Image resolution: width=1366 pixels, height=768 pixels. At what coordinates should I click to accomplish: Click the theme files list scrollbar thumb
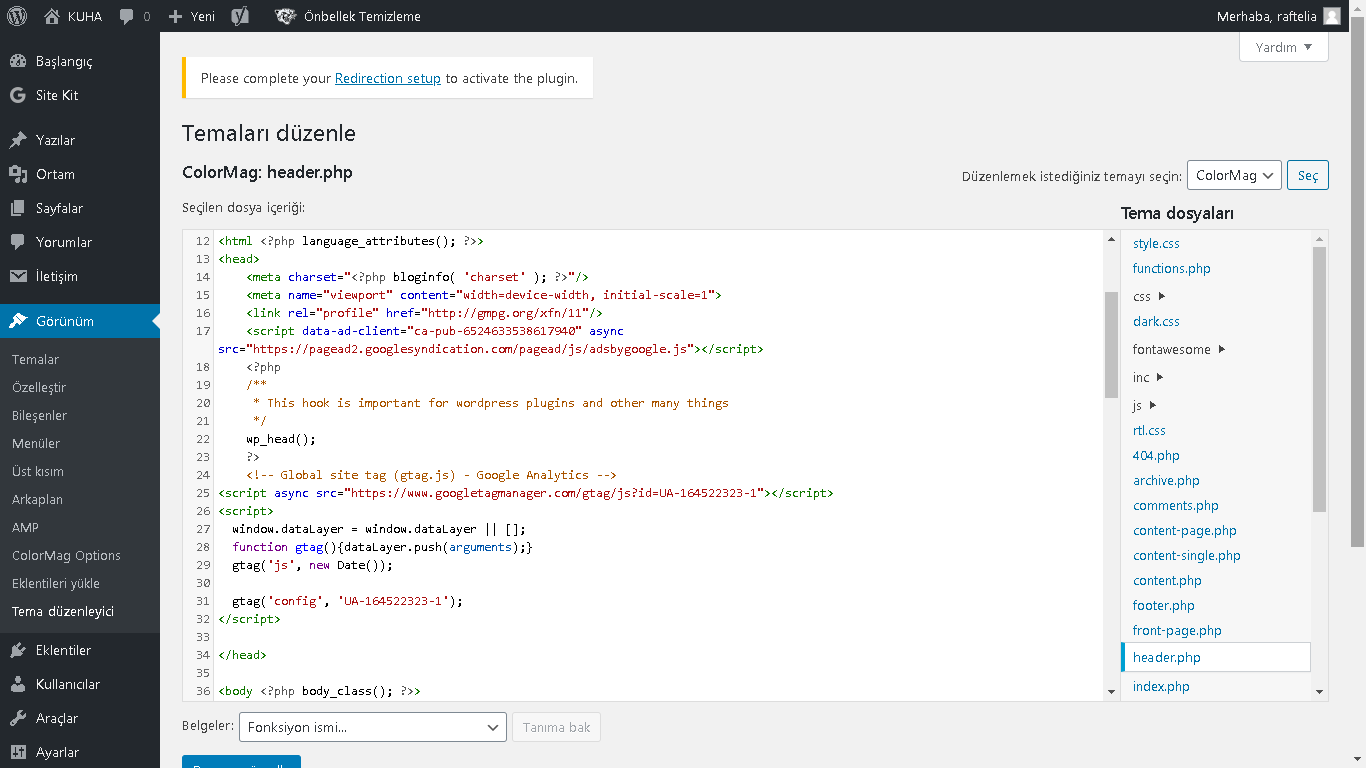coord(1319,380)
